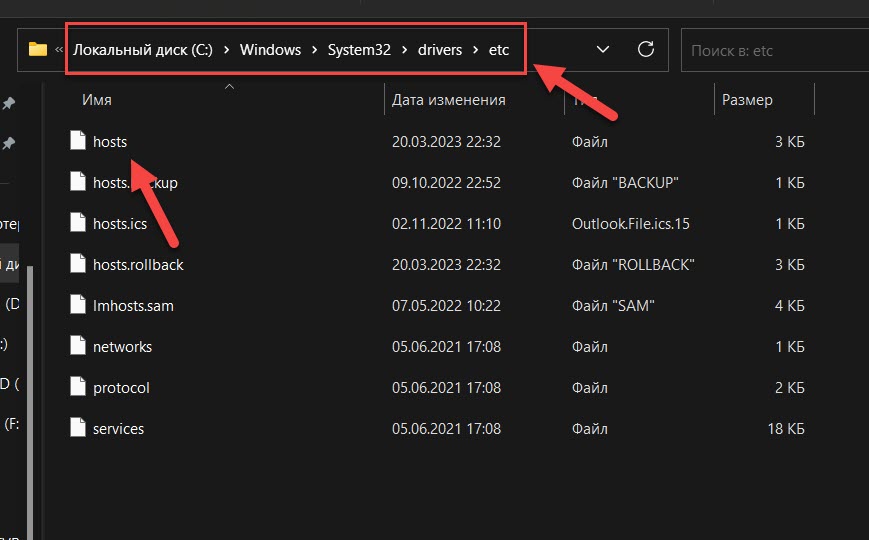This screenshot has height=540, width=869.
Task: Click the navigation pane scrollbar
Action: 30,403
